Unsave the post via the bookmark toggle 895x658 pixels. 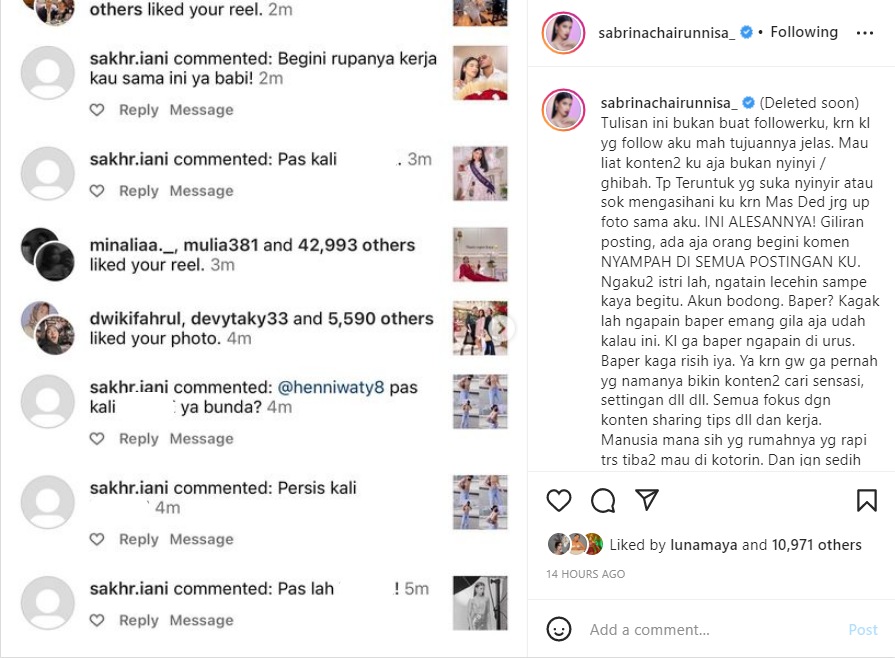[866, 500]
